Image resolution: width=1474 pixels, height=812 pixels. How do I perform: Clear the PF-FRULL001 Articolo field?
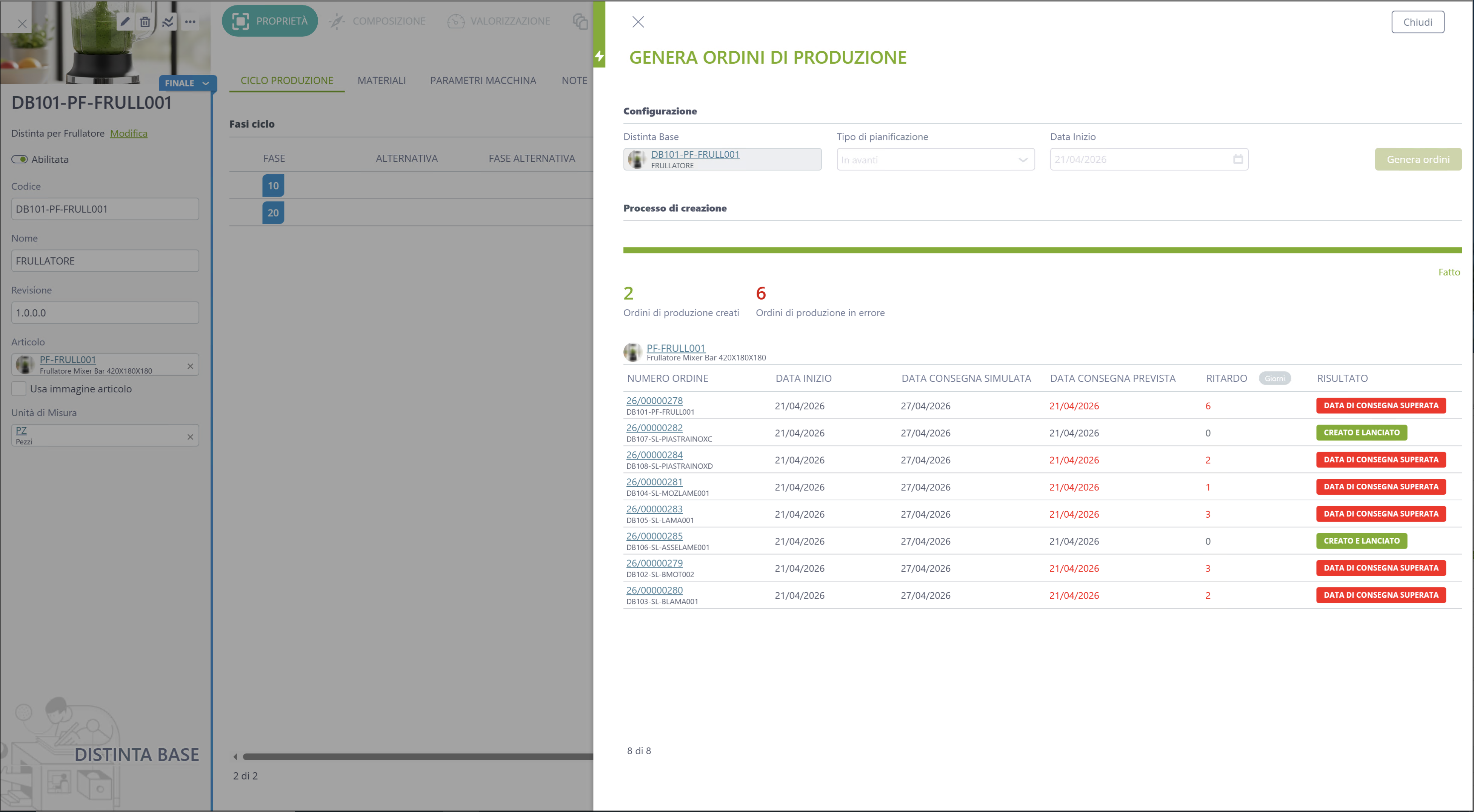point(191,366)
